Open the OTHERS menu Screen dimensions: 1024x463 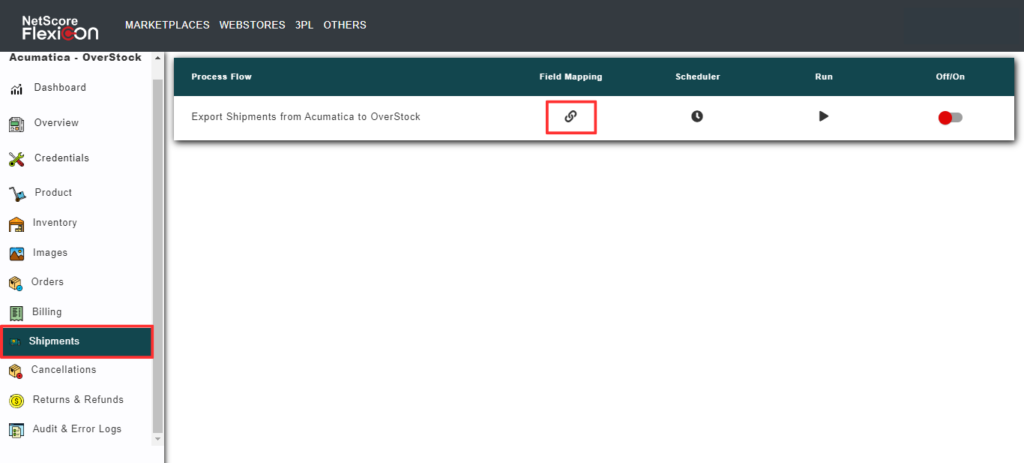point(345,25)
